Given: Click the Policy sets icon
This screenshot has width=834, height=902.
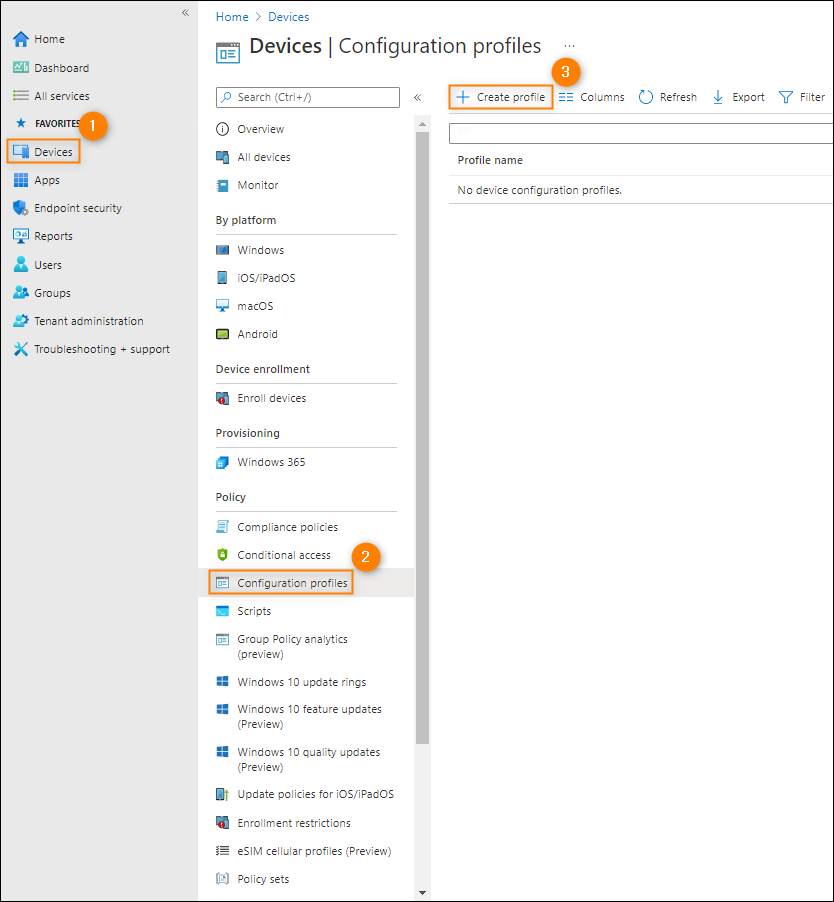Looking at the screenshot, I should pos(222,879).
